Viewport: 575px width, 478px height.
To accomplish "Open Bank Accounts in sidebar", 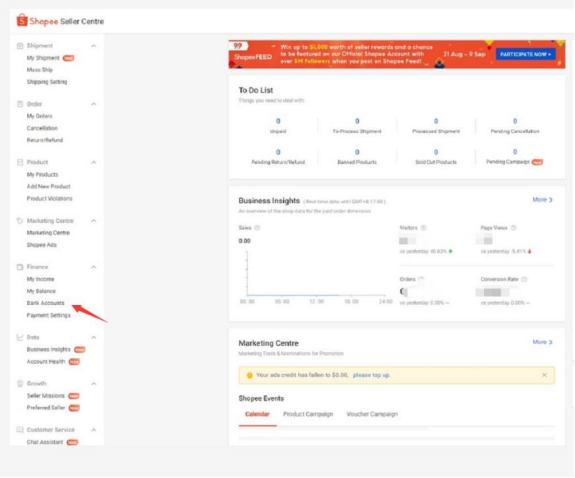I will pyautogui.click(x=45, y=303).
